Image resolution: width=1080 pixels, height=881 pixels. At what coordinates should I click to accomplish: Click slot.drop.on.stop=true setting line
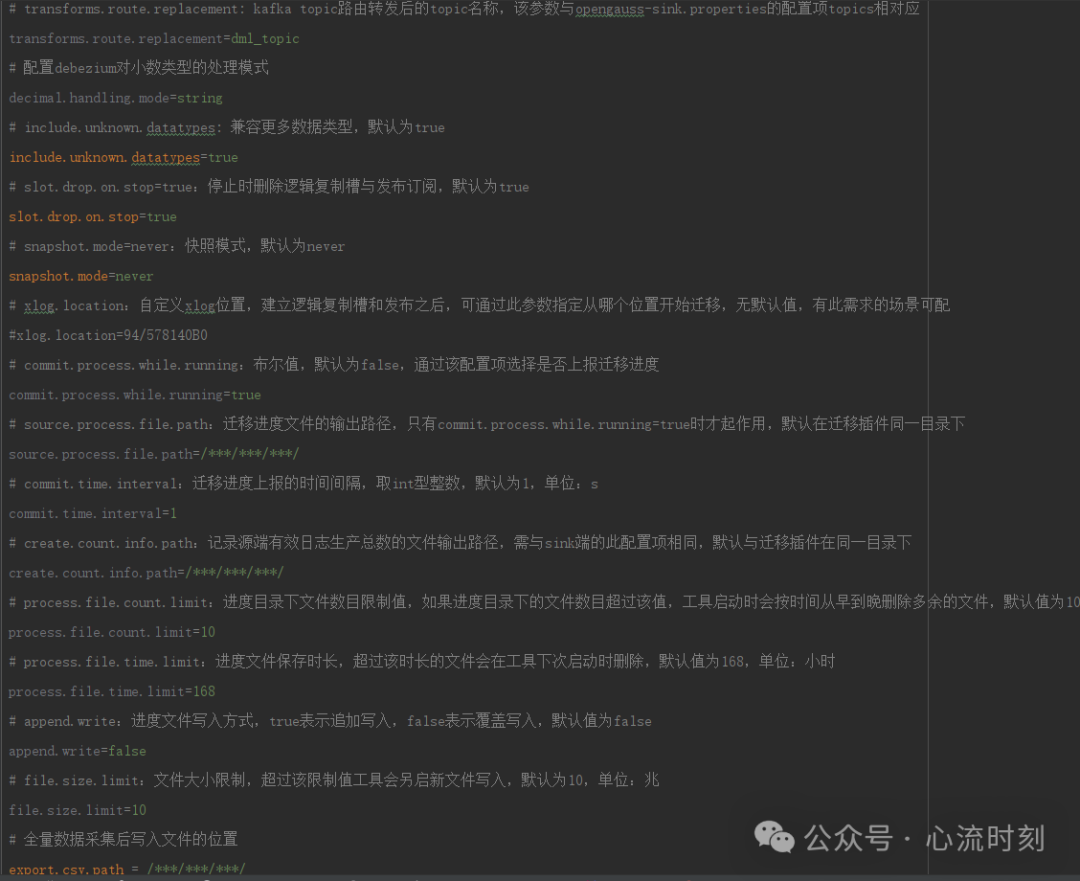point(93,217)
